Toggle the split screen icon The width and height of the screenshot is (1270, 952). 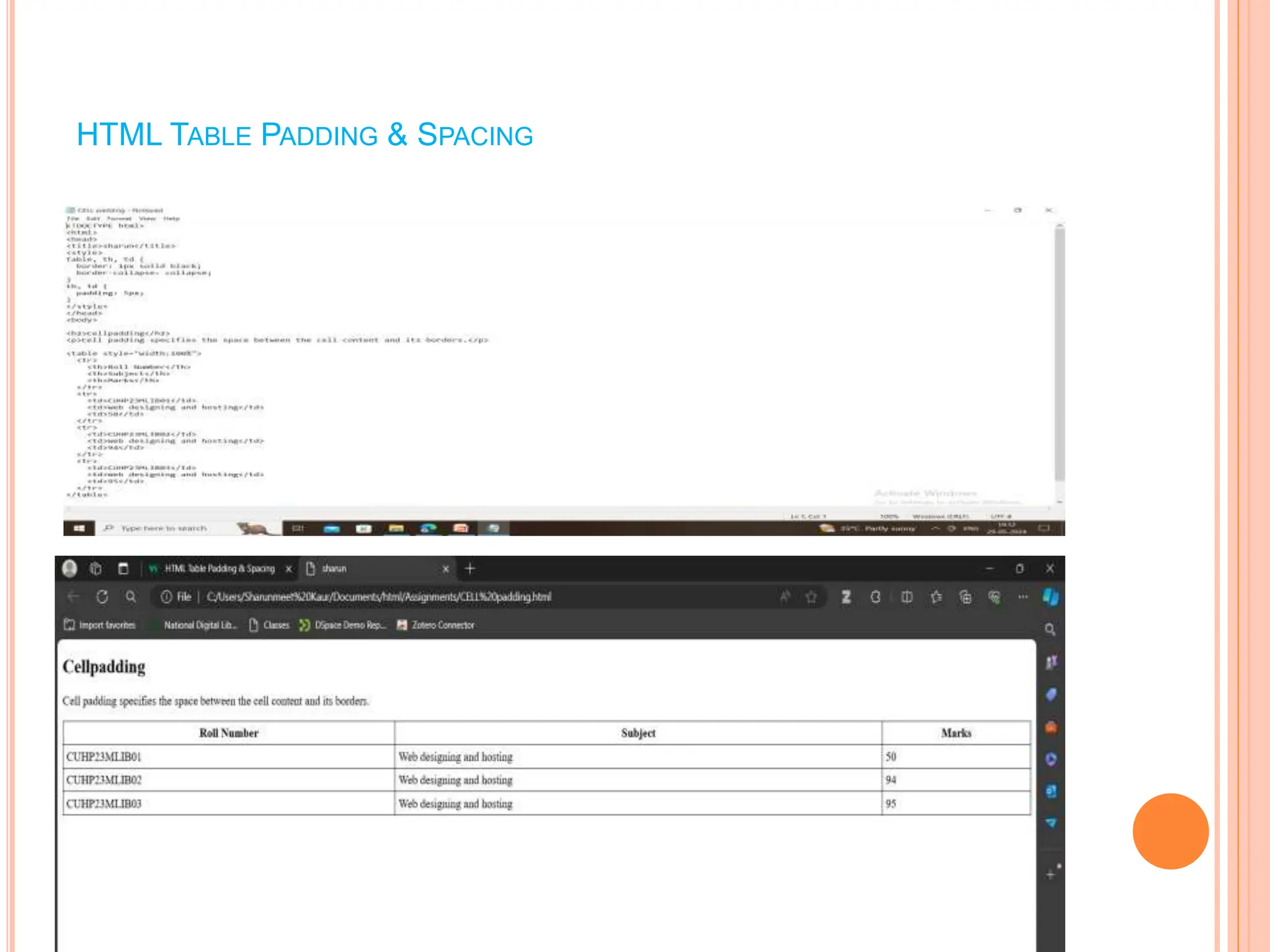point(907,596)
